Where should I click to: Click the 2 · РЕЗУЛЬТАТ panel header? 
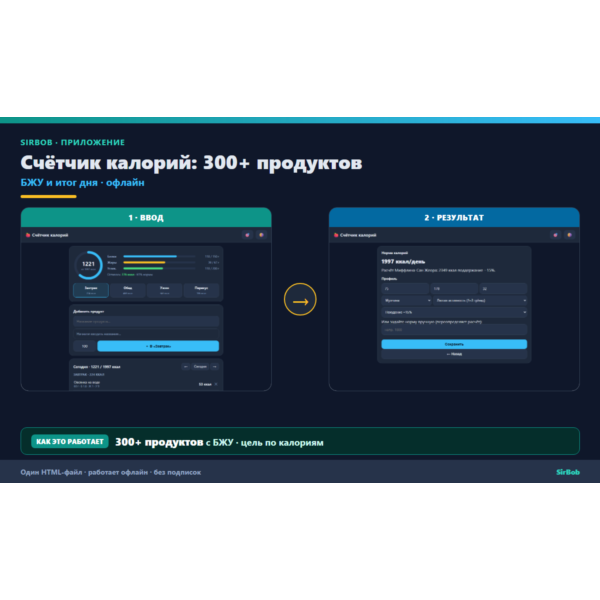tap(454, 217)
